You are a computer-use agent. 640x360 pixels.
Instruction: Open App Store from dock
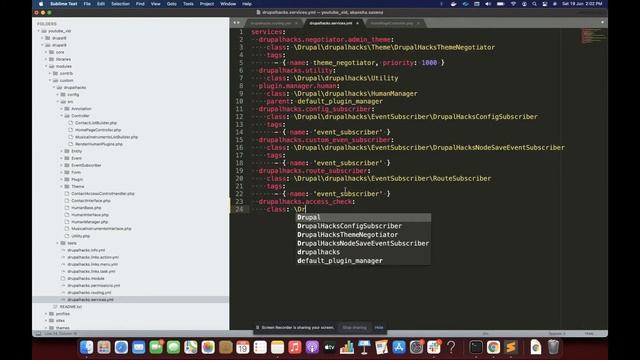tap(399, 347)
